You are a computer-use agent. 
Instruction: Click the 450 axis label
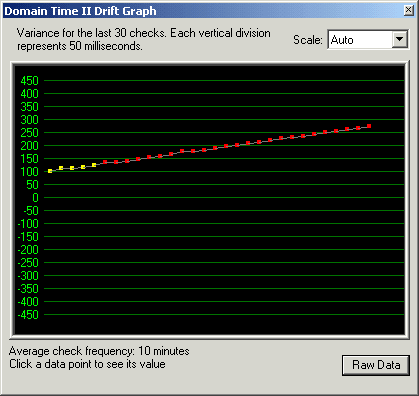[x=30, y=81]
